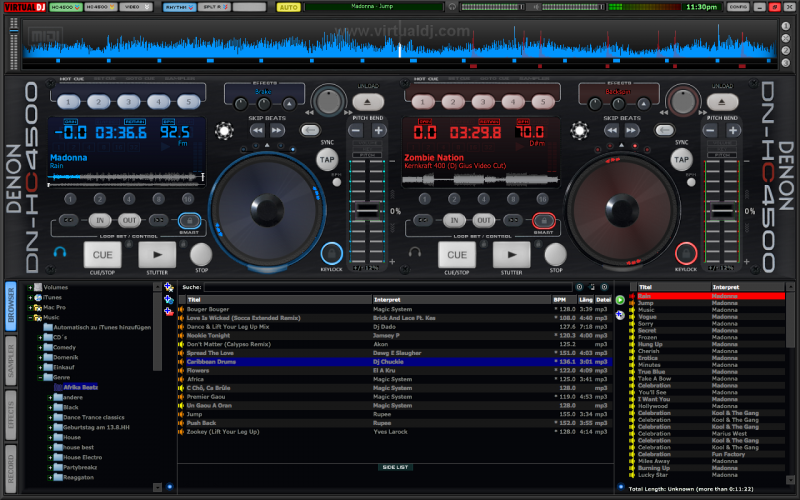Click the gear icon beside left deck display
800x500 pixels.
click(224, 131)
